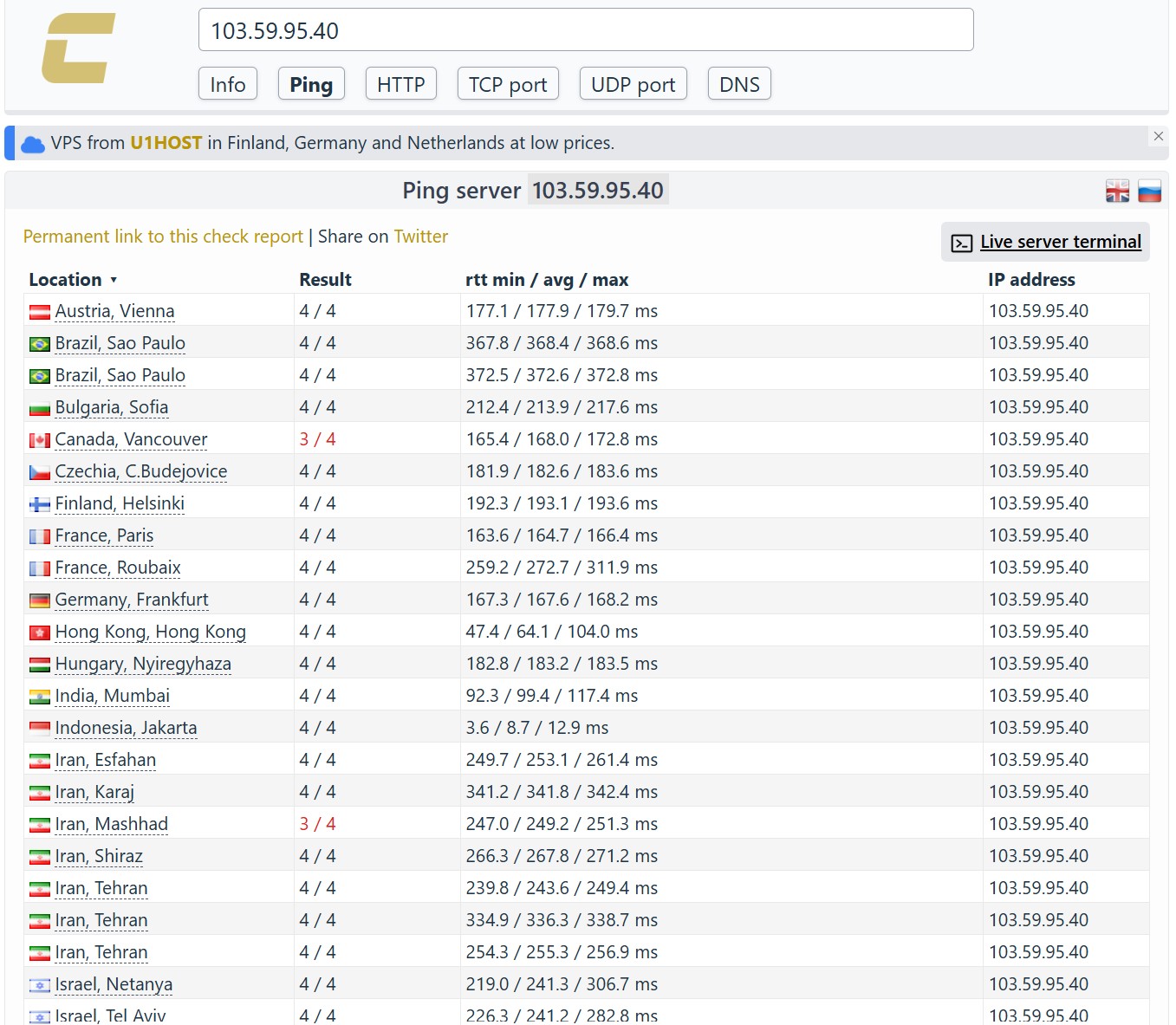Select the Ping check tab
1176x1025 pixels.
(x=311, y=84)
